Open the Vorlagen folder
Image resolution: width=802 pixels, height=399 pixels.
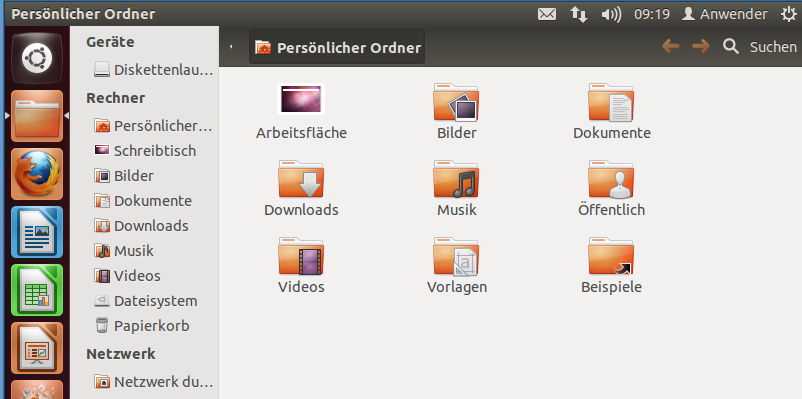[456, 256]
